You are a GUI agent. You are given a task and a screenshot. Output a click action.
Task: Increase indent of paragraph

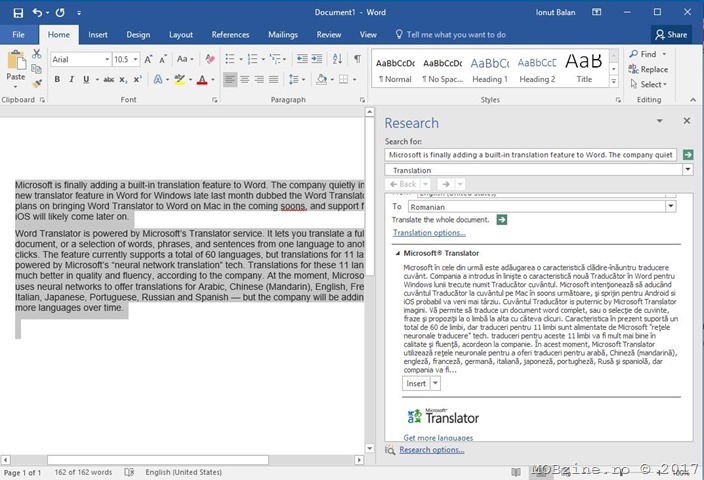click(317, 59)
